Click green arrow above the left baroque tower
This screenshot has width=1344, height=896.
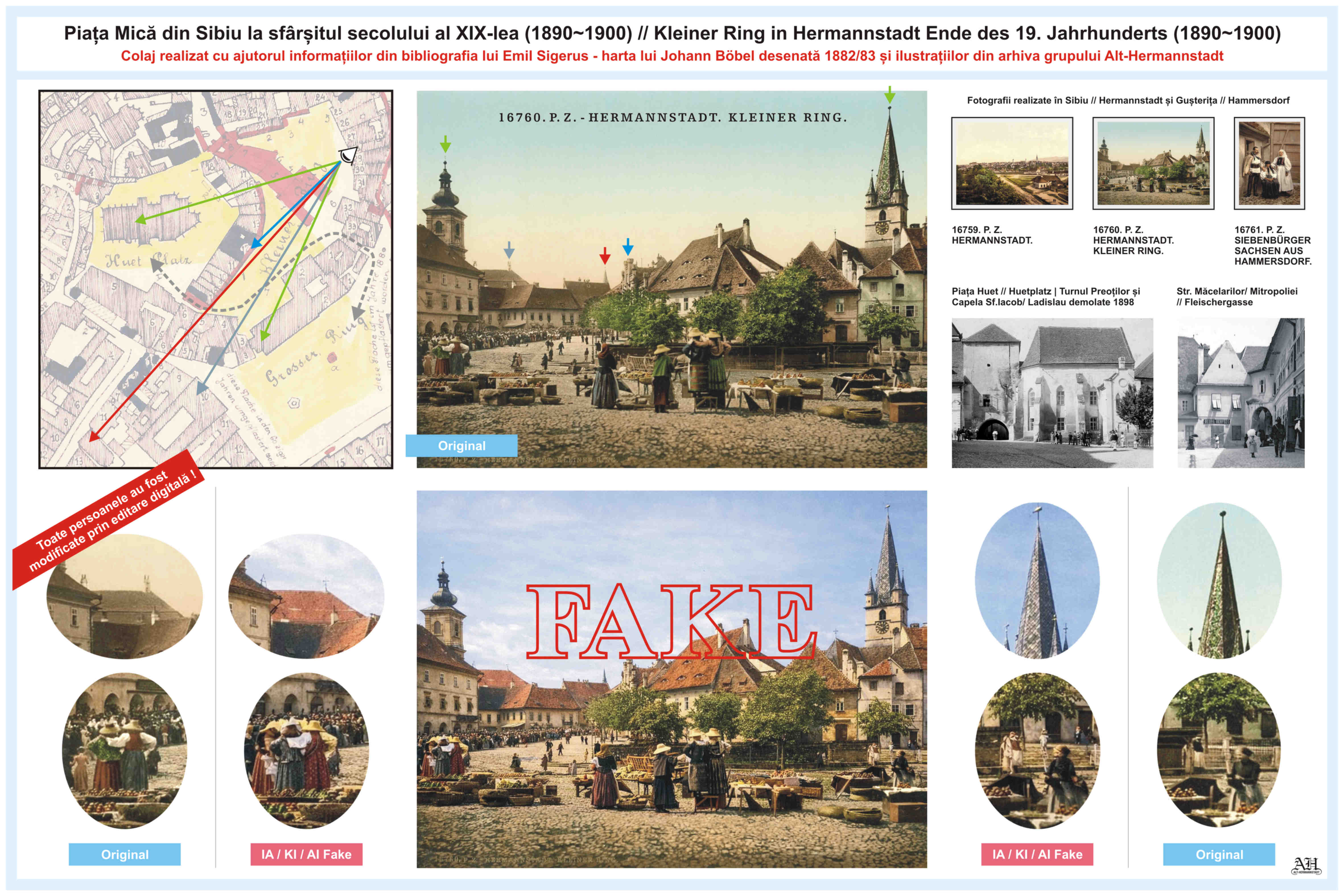coord(445,144)
